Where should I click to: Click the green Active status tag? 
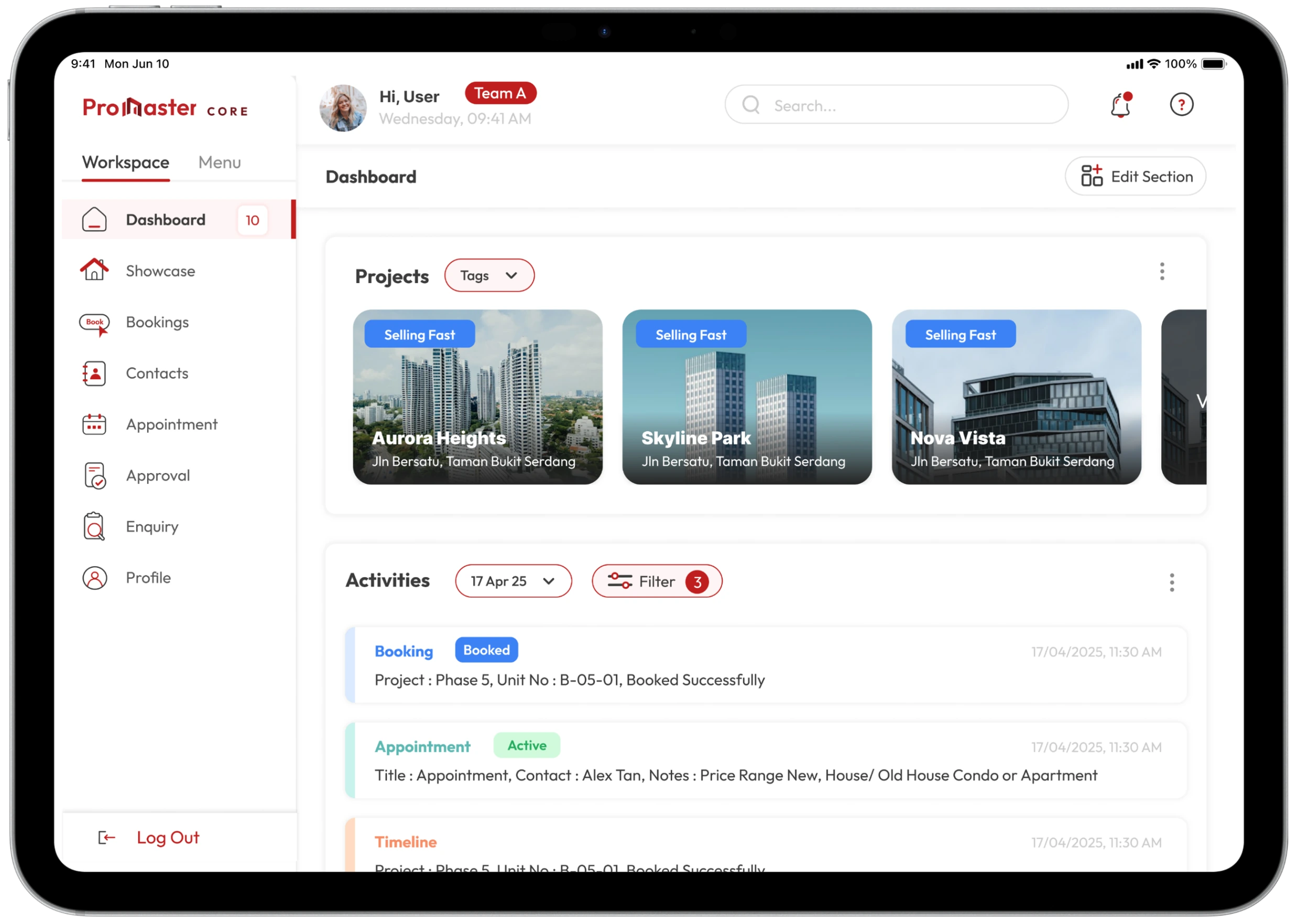pyautogui.click(x=527, y=745)
